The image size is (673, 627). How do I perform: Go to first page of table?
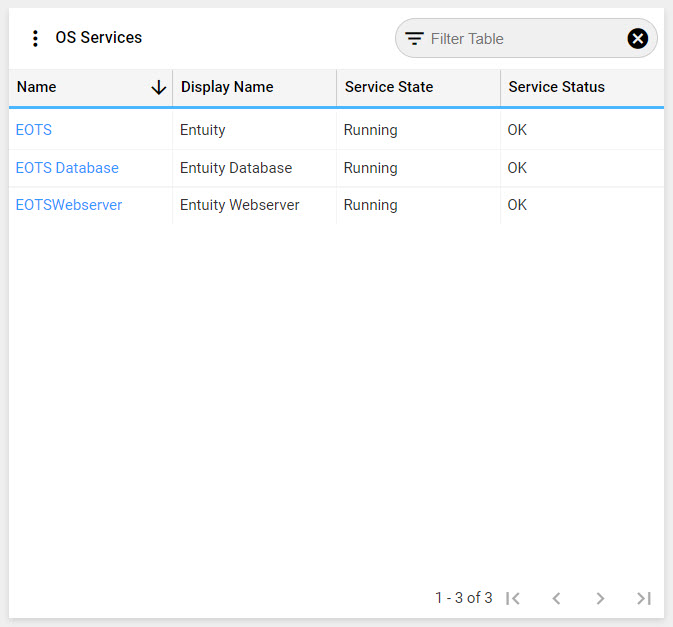pos(513,598)
